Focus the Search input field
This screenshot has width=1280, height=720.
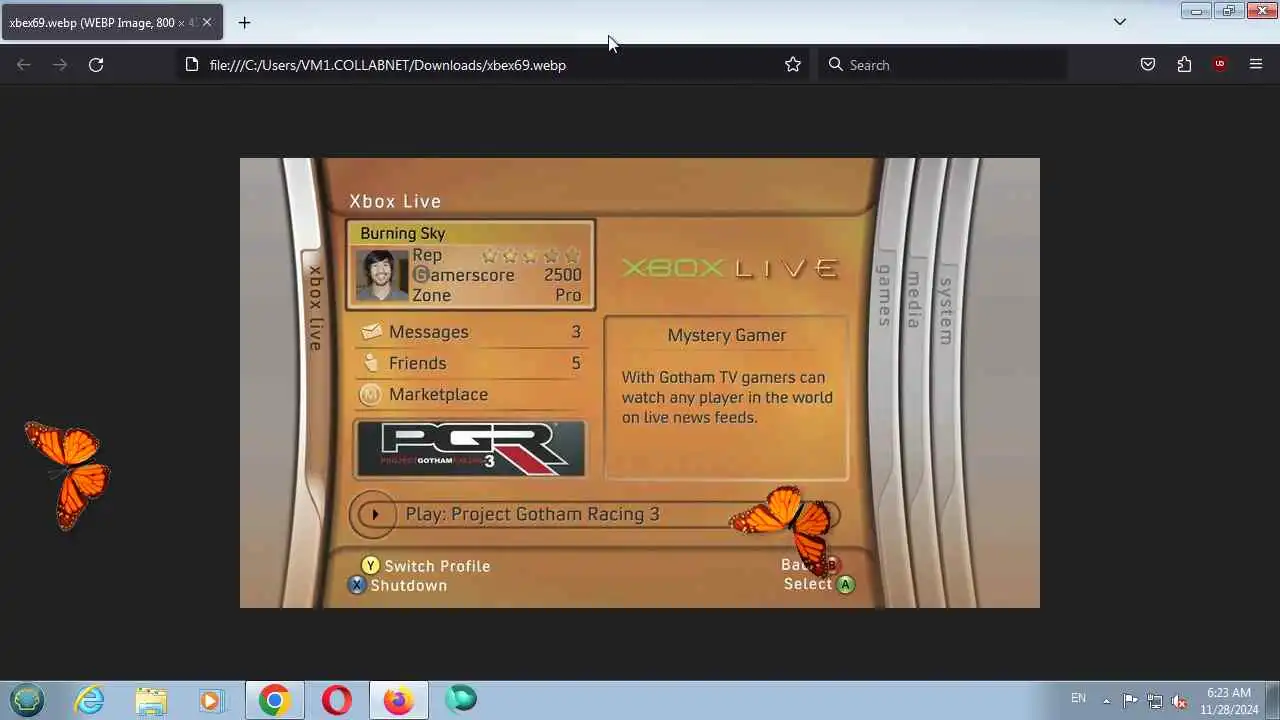pyautogui.click(x=942, y=65)
